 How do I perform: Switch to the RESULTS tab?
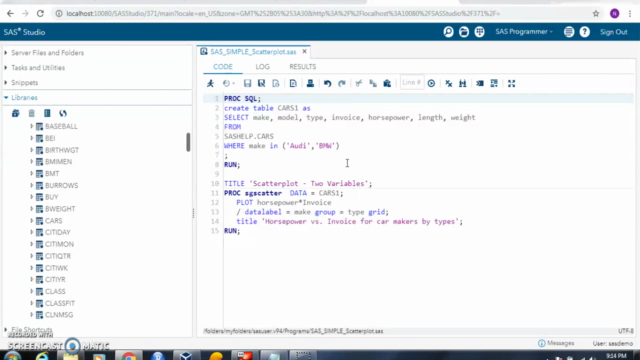pyautogui.click(x=302, y=67)
